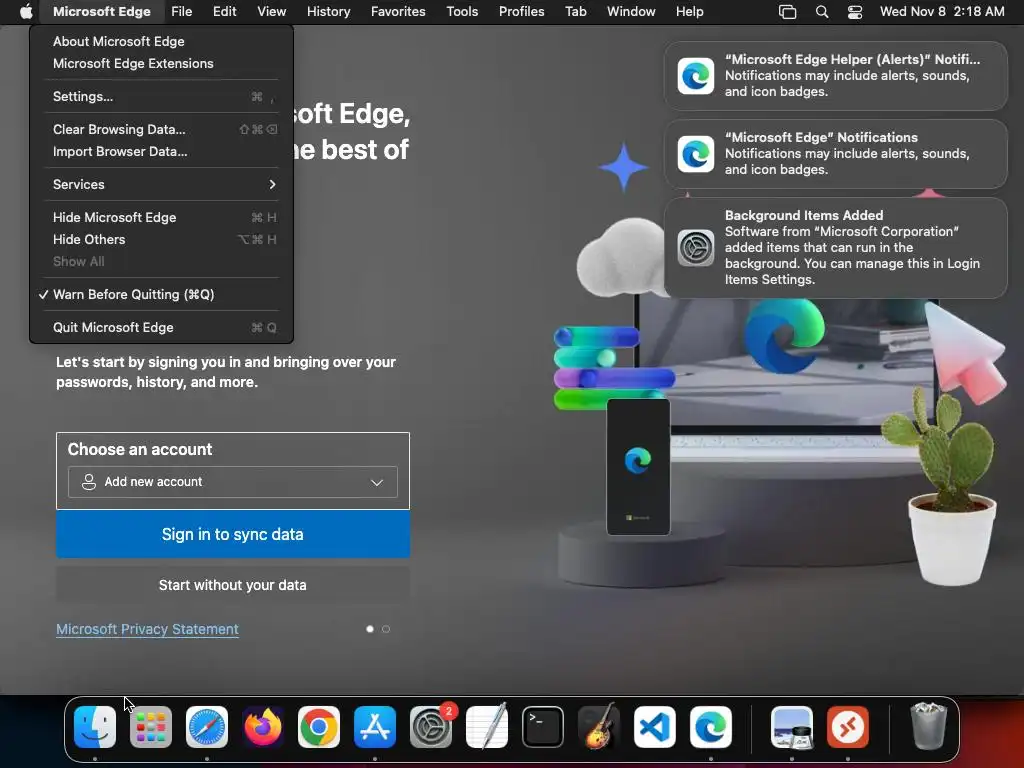Screen dimensions: 1024x768
Task: Launch Firefox from the Dock
Action: click(263, 727)
